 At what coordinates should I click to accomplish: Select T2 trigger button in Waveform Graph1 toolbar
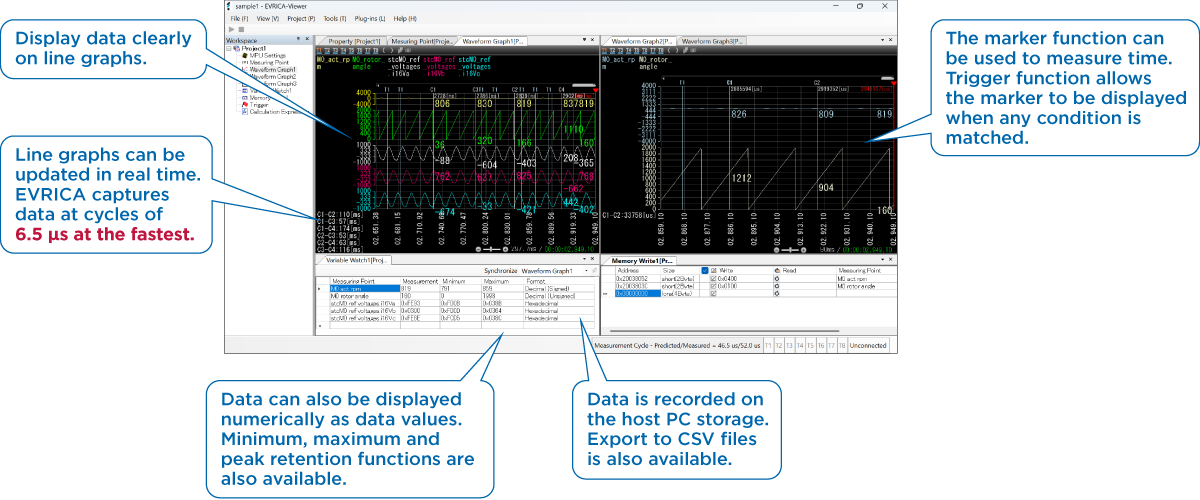pyautogui.click(x=327, y=50)
